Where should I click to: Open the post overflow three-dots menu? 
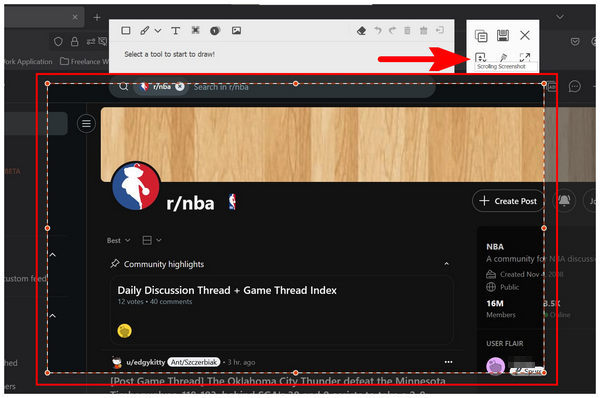pyautogui.click(x=448, y=362)
